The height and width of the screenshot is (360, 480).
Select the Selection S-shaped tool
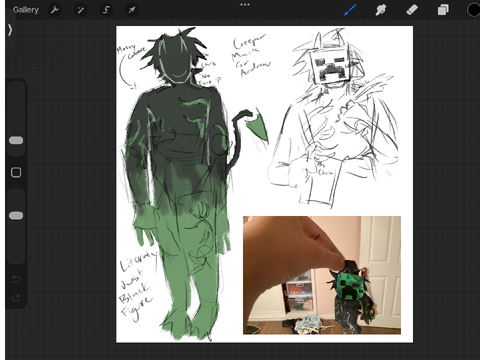(106, 10)
